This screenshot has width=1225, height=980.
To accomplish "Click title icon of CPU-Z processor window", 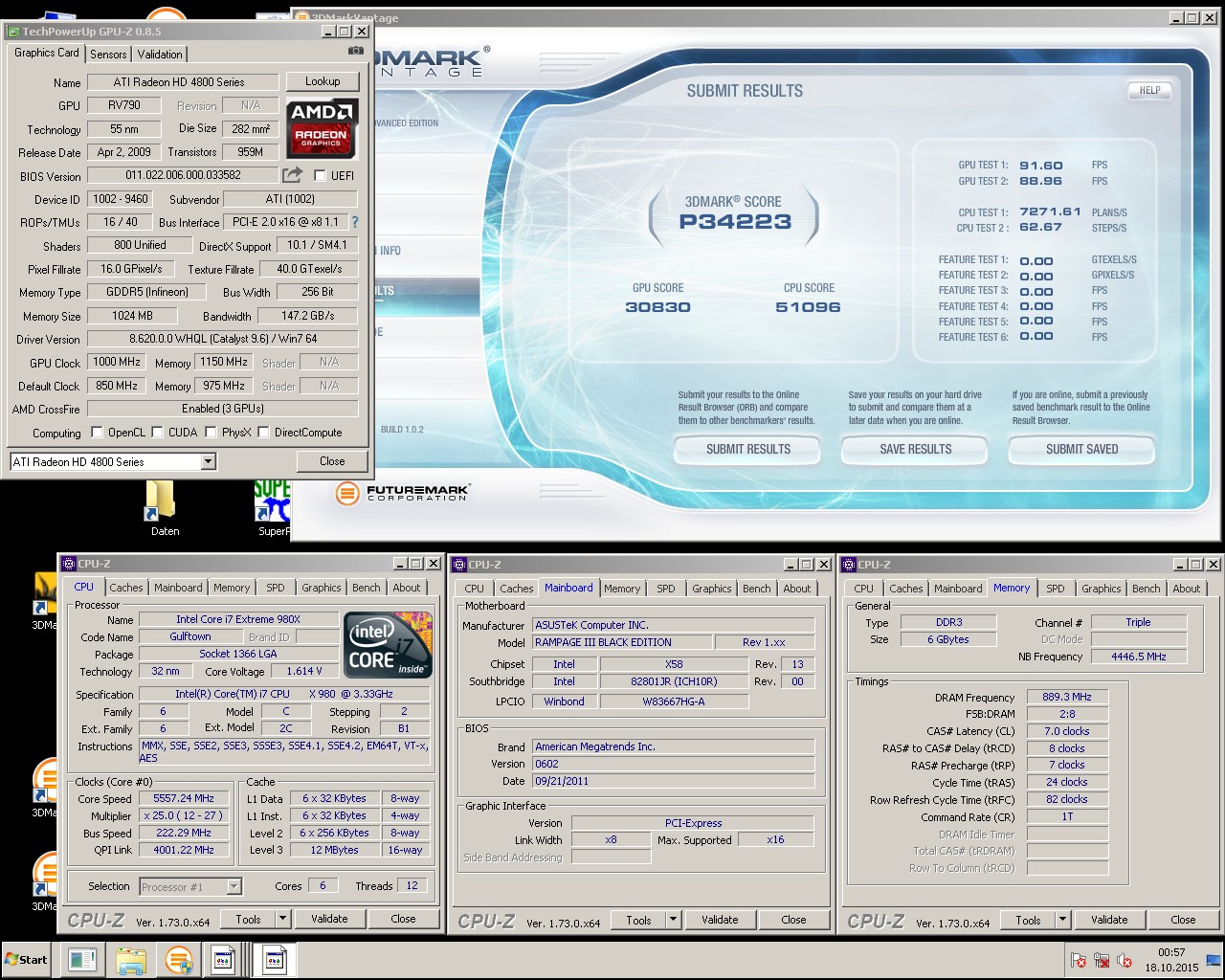I will (x=68, y=564).
